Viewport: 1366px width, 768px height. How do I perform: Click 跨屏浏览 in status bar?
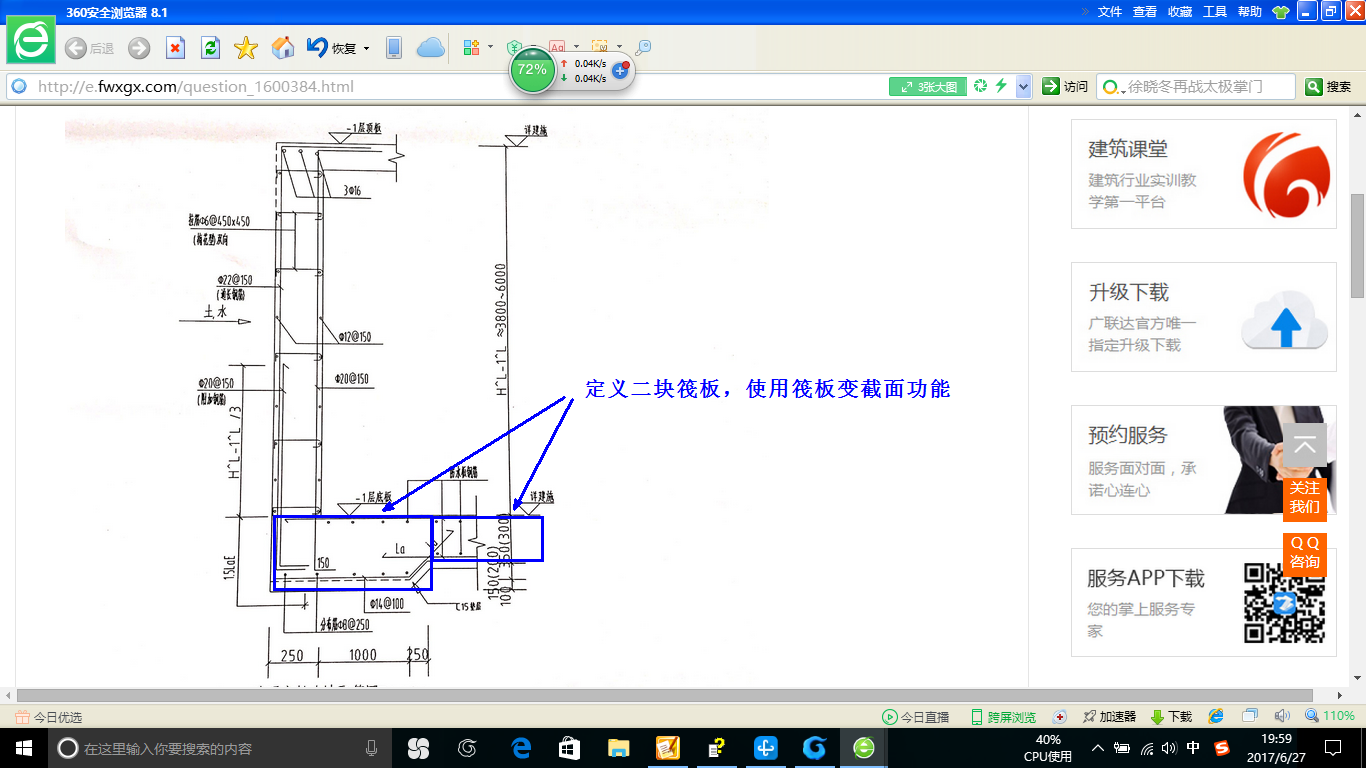(1003, 717)
